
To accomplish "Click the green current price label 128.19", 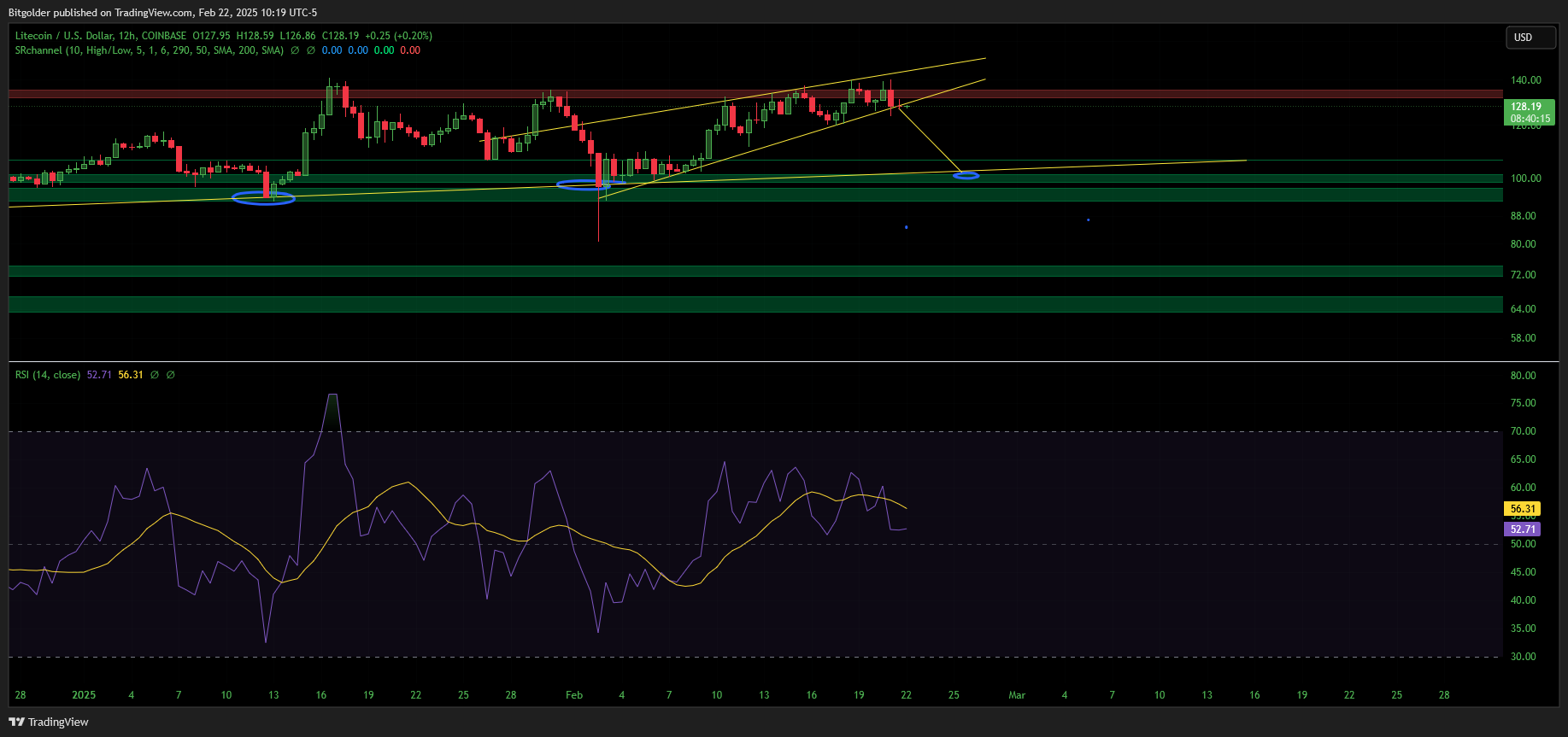I will click(x=1529, y=113).
